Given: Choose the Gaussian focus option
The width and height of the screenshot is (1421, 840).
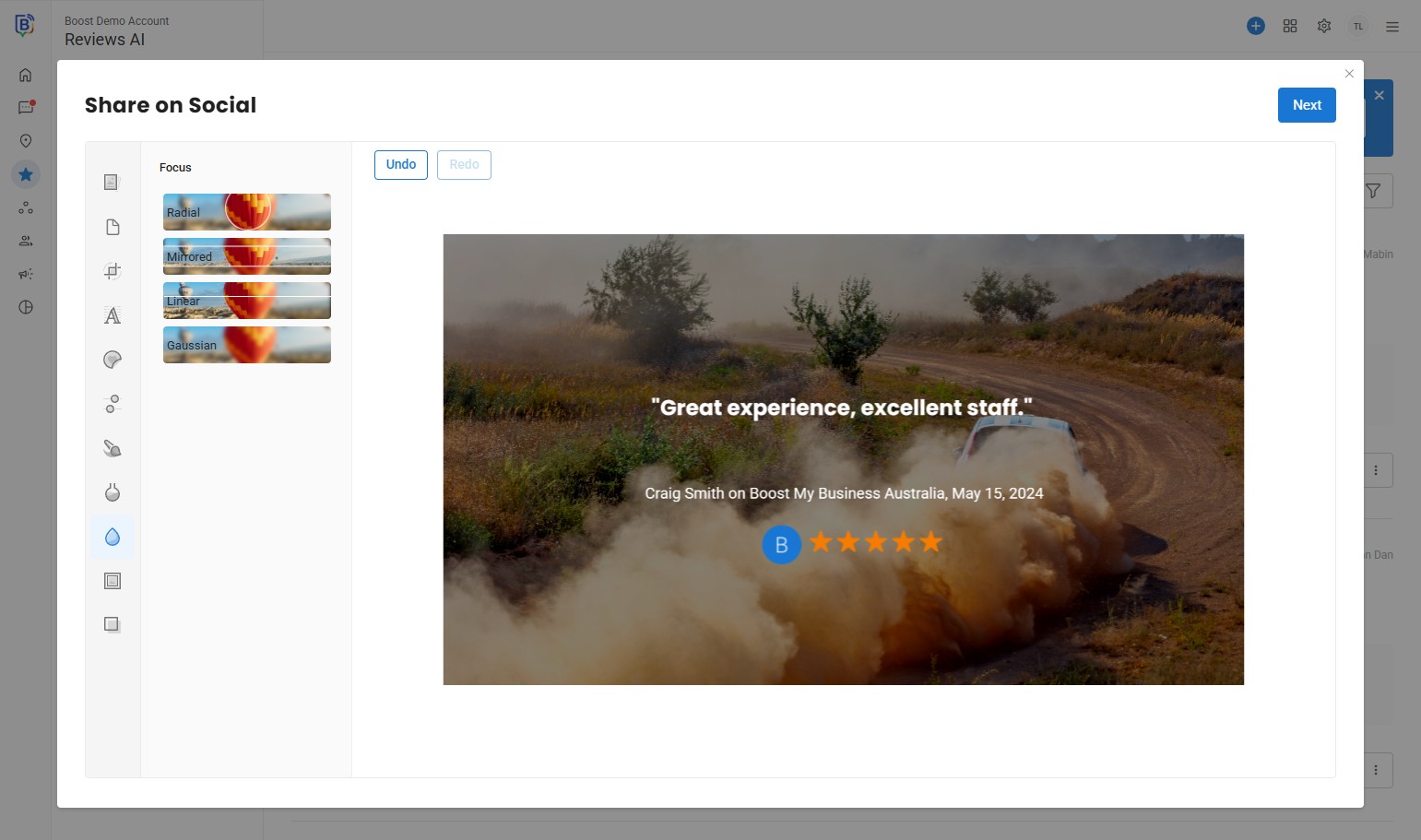Looking at the screenshot, I should (x=246, y=345).
